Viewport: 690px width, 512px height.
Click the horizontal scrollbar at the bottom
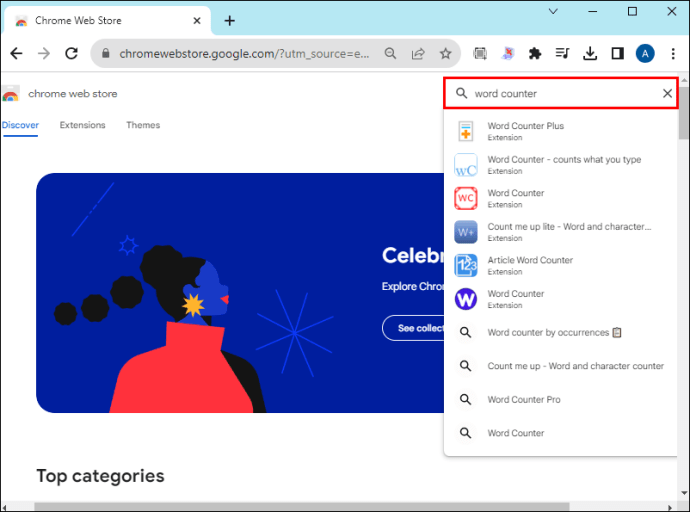[x=301, y=507]
